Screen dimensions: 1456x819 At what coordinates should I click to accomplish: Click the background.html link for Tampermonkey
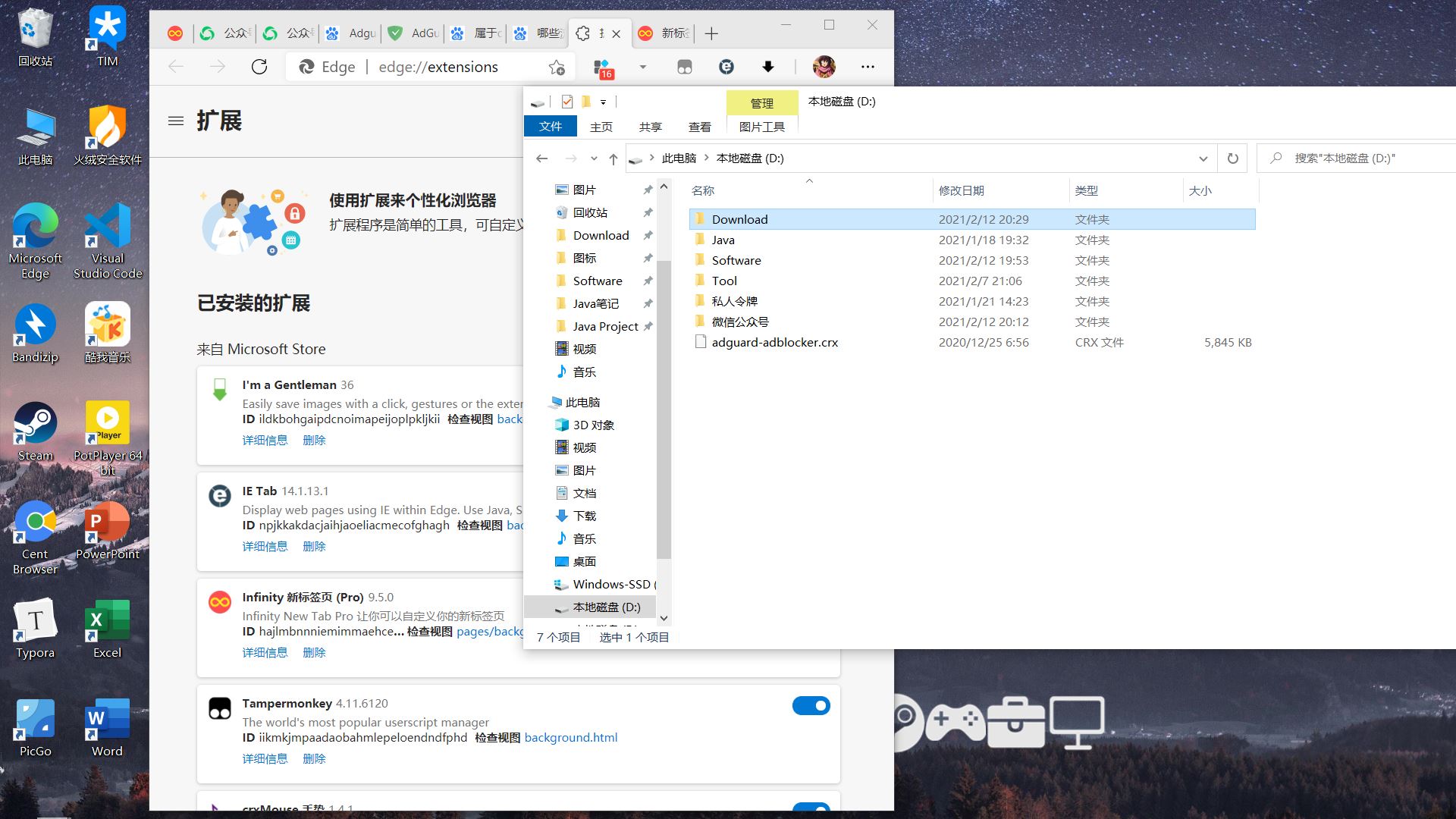[x=571, y=737]
